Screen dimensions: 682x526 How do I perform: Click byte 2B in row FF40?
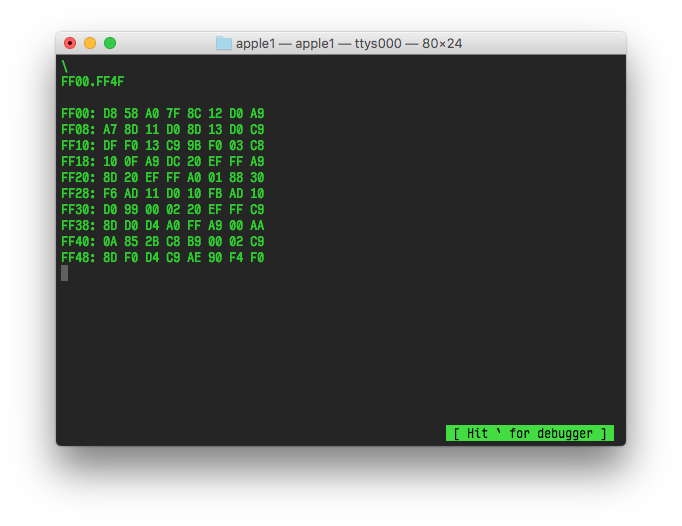[x=152, y=241]
